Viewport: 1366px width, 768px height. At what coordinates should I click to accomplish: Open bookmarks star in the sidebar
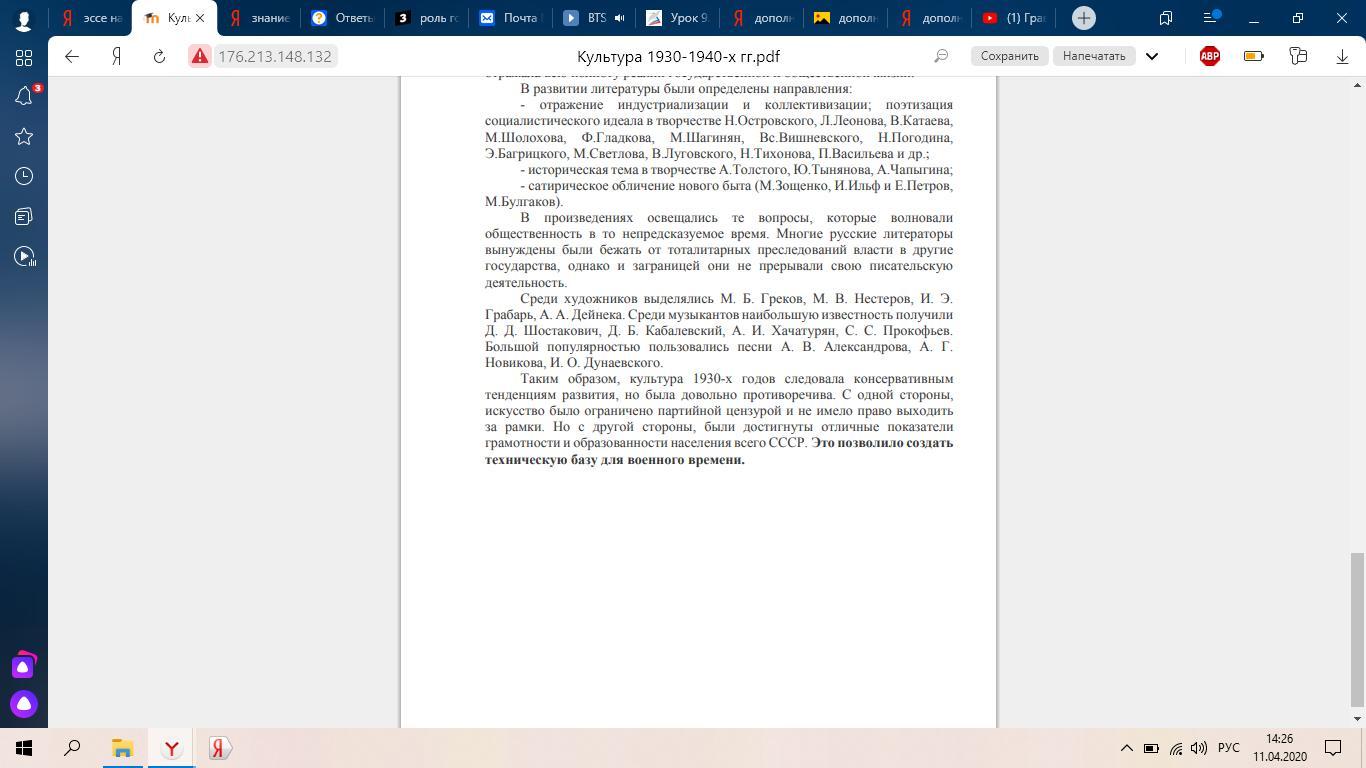click(24, 136)
